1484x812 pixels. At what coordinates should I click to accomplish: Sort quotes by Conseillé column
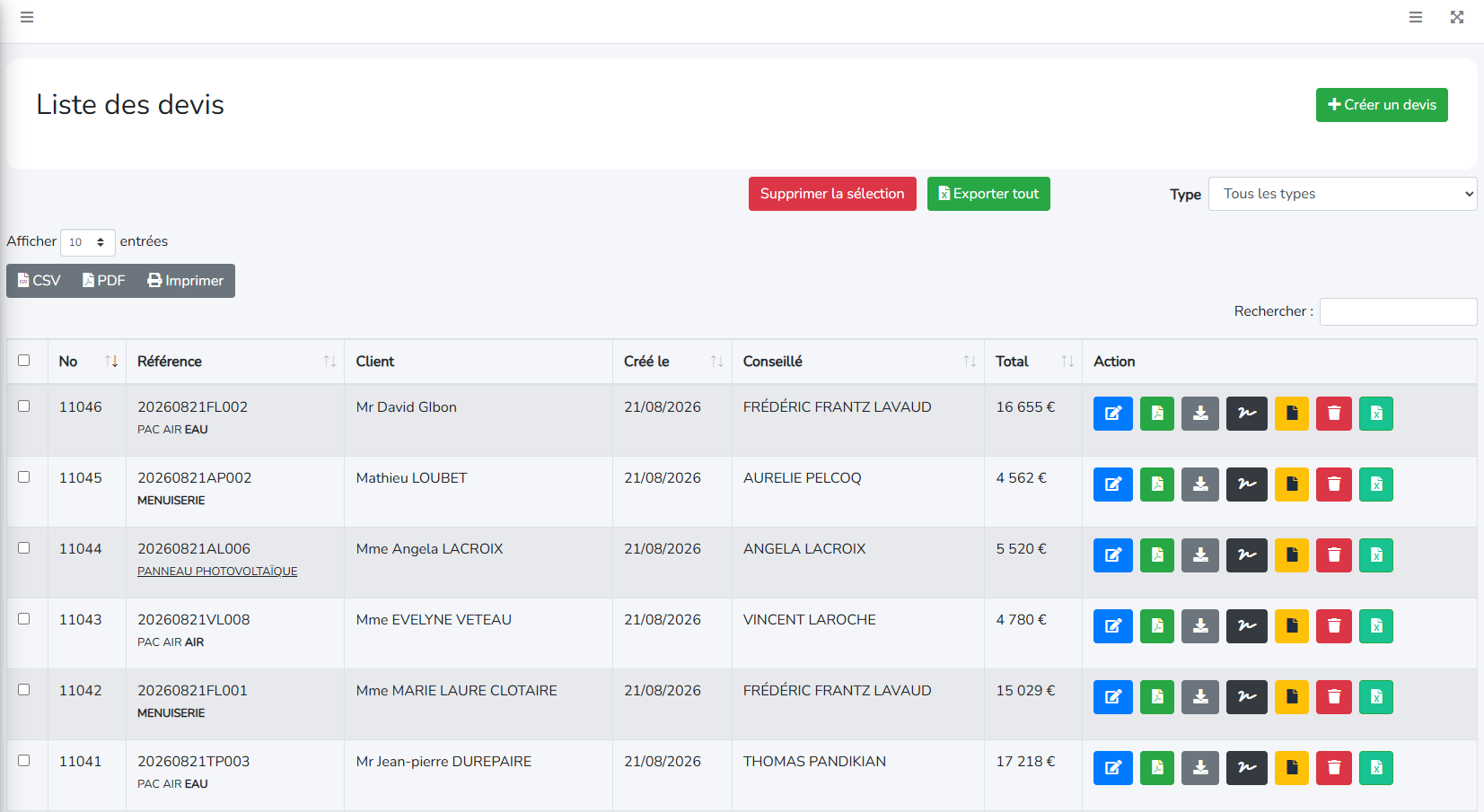click(x=857, y=362)
